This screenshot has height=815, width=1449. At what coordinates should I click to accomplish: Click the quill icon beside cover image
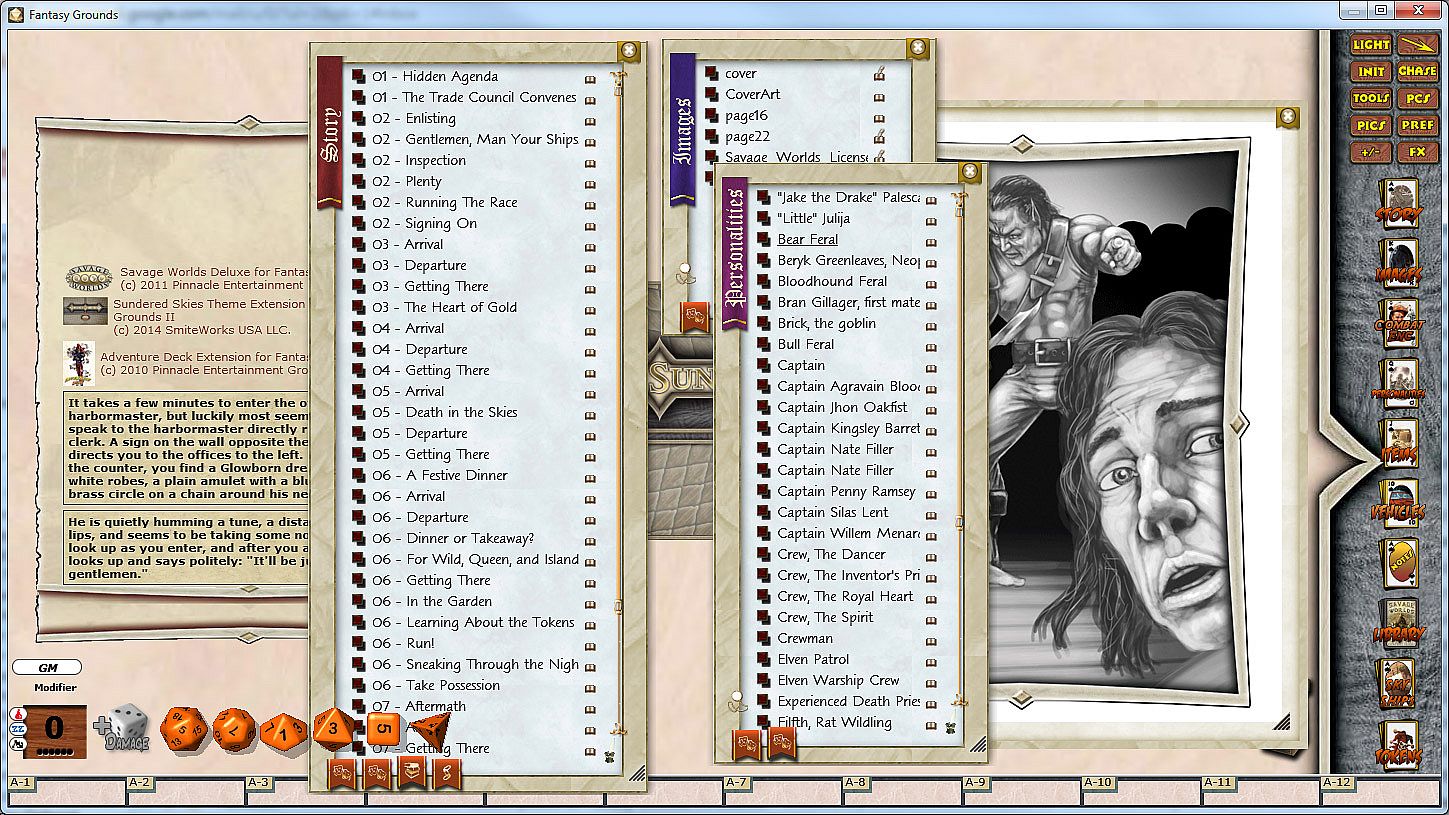point(880,73)
